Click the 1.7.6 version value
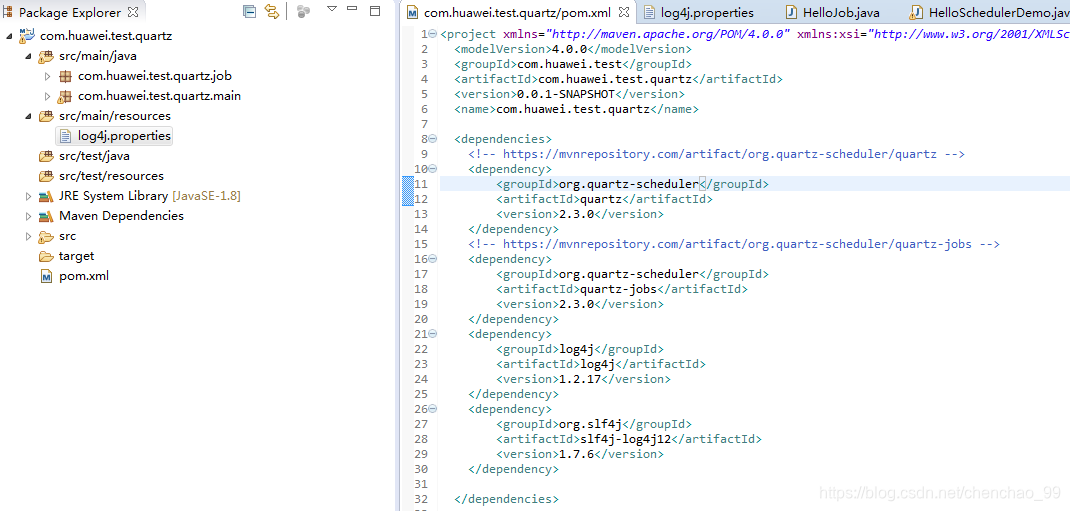1070x511 pixels. [x=576, y=454]
